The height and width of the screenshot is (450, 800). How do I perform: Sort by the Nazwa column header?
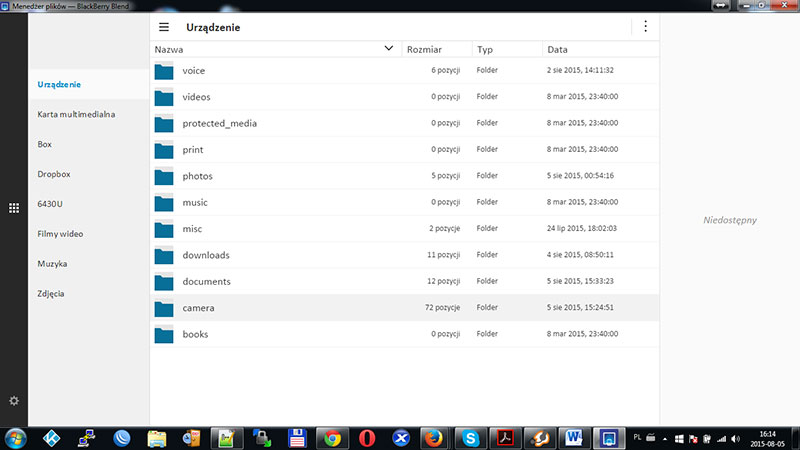click(169, 49)
